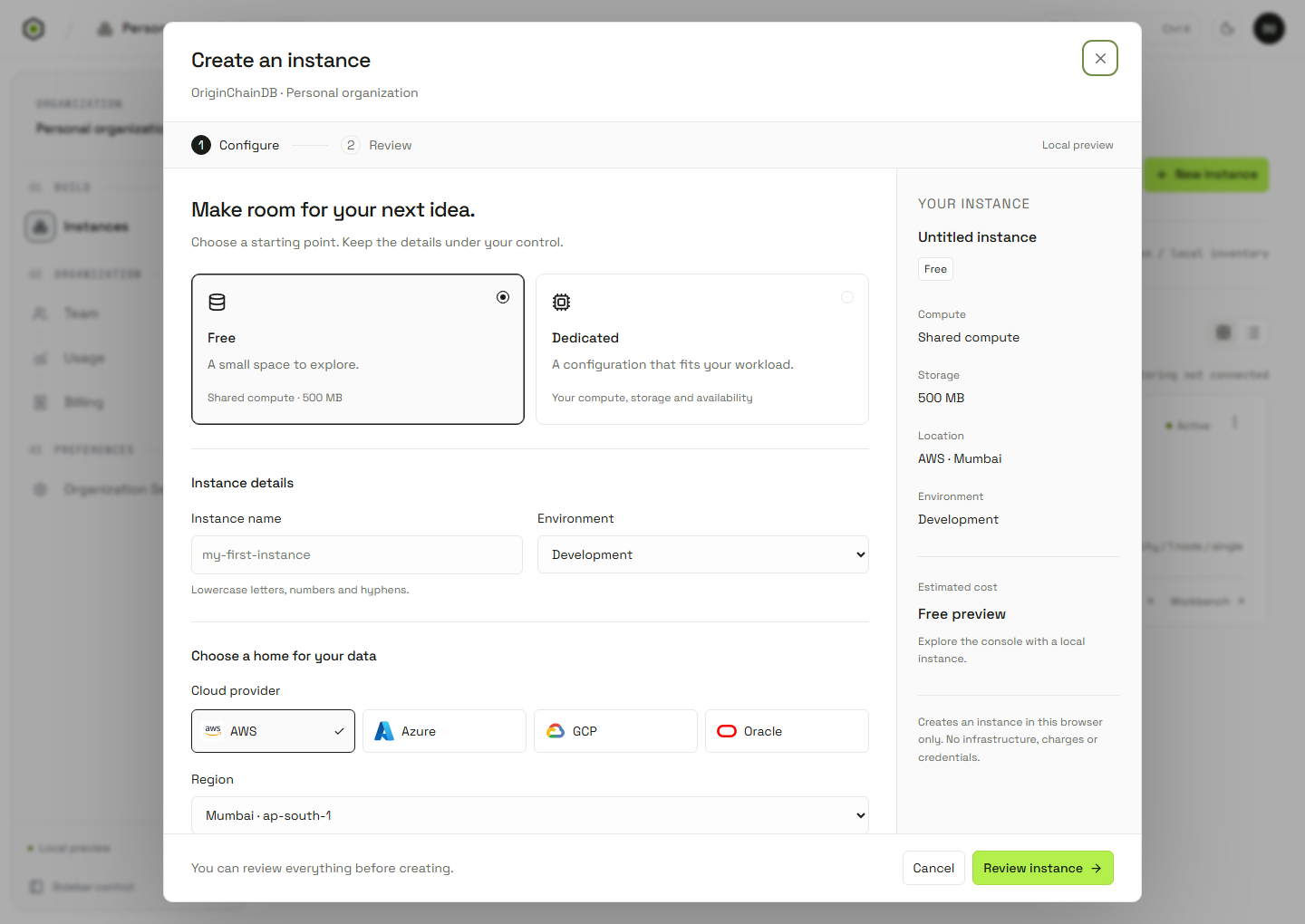Open the Region dropdown
1305x924 pixels.
coord(530,815)
